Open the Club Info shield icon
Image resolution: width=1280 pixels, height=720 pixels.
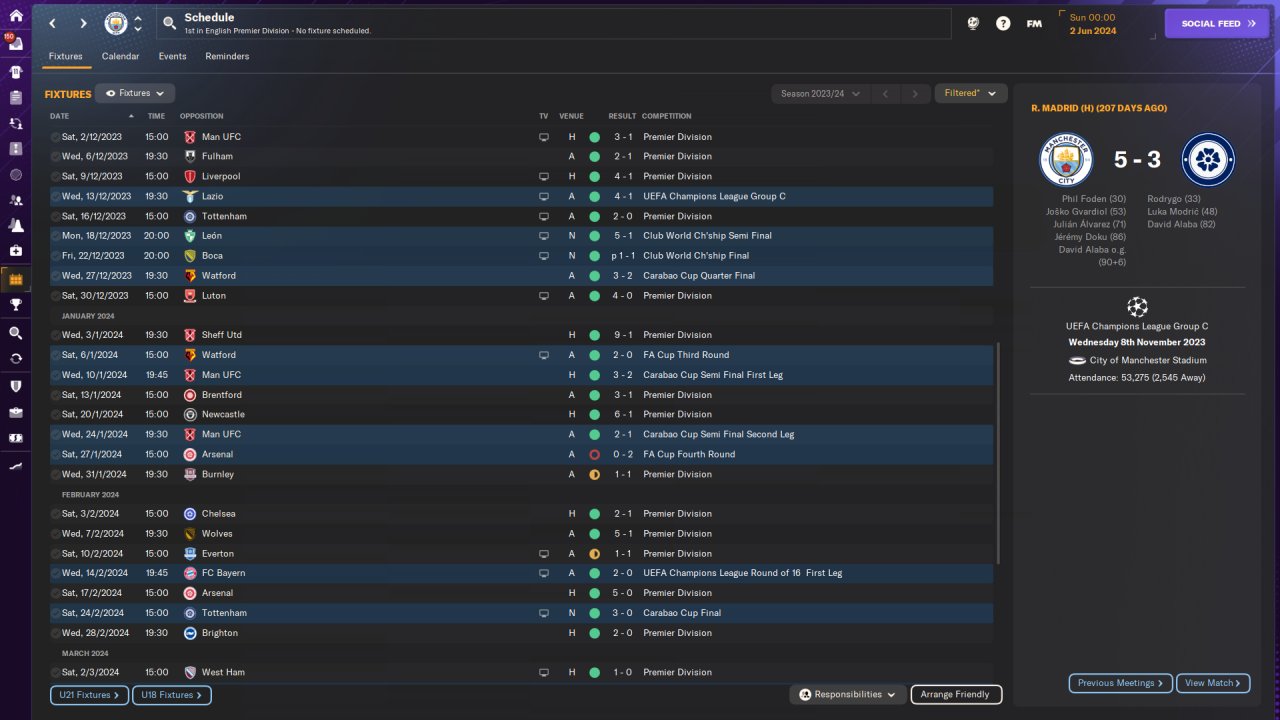coord(15,386)
